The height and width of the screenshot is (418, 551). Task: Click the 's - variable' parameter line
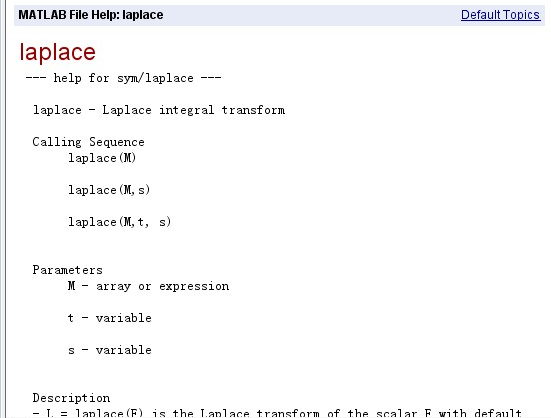pyautogui.click(x=110, y=350)
